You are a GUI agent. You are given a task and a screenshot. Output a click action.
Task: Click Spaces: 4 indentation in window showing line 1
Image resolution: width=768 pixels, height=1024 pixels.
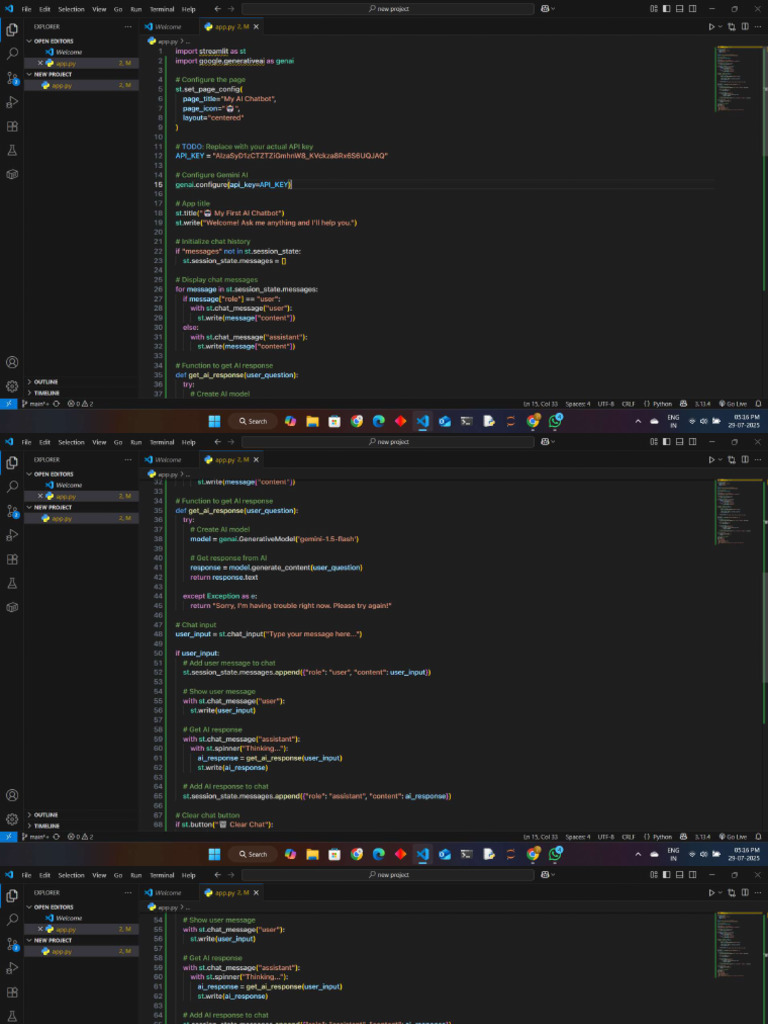tap(578, 404)
